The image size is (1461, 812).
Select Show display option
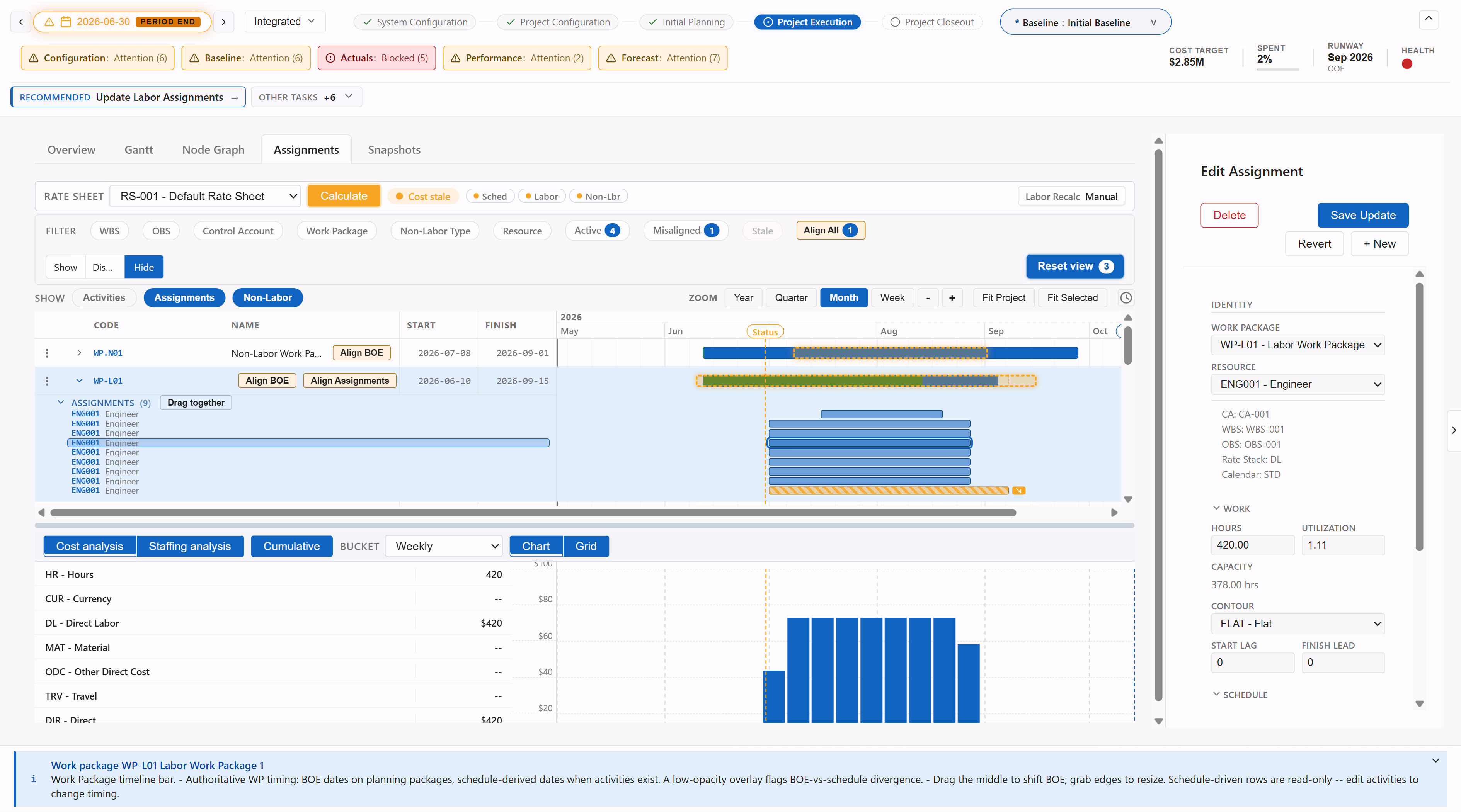pos(65,267)
